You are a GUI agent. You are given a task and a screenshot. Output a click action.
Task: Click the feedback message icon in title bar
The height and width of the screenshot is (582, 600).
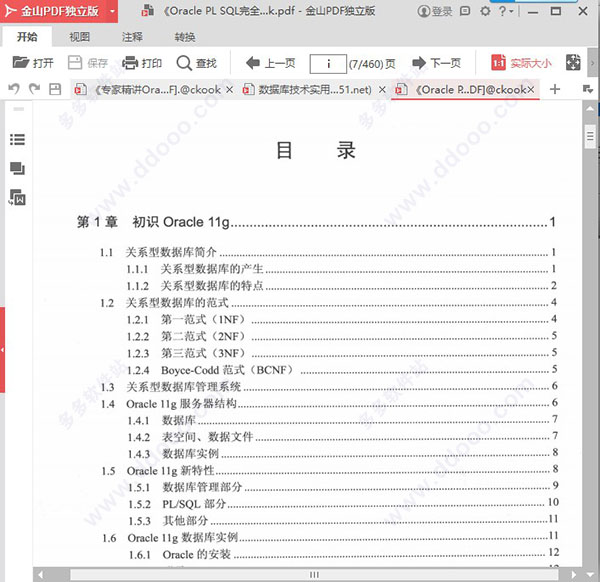[x=465, y=11]
